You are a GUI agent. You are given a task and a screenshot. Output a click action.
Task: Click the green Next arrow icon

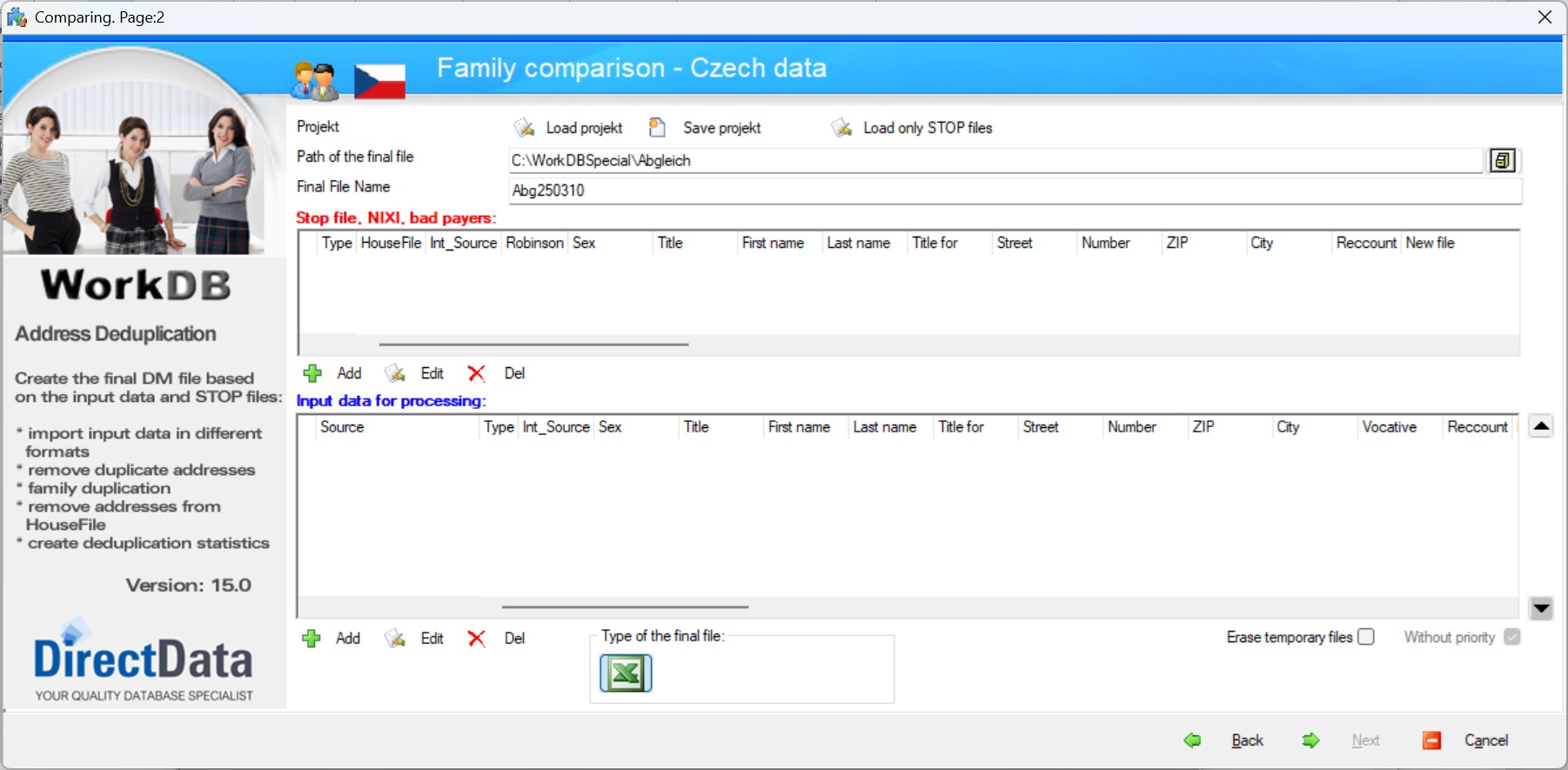(x=1310, y=740)
